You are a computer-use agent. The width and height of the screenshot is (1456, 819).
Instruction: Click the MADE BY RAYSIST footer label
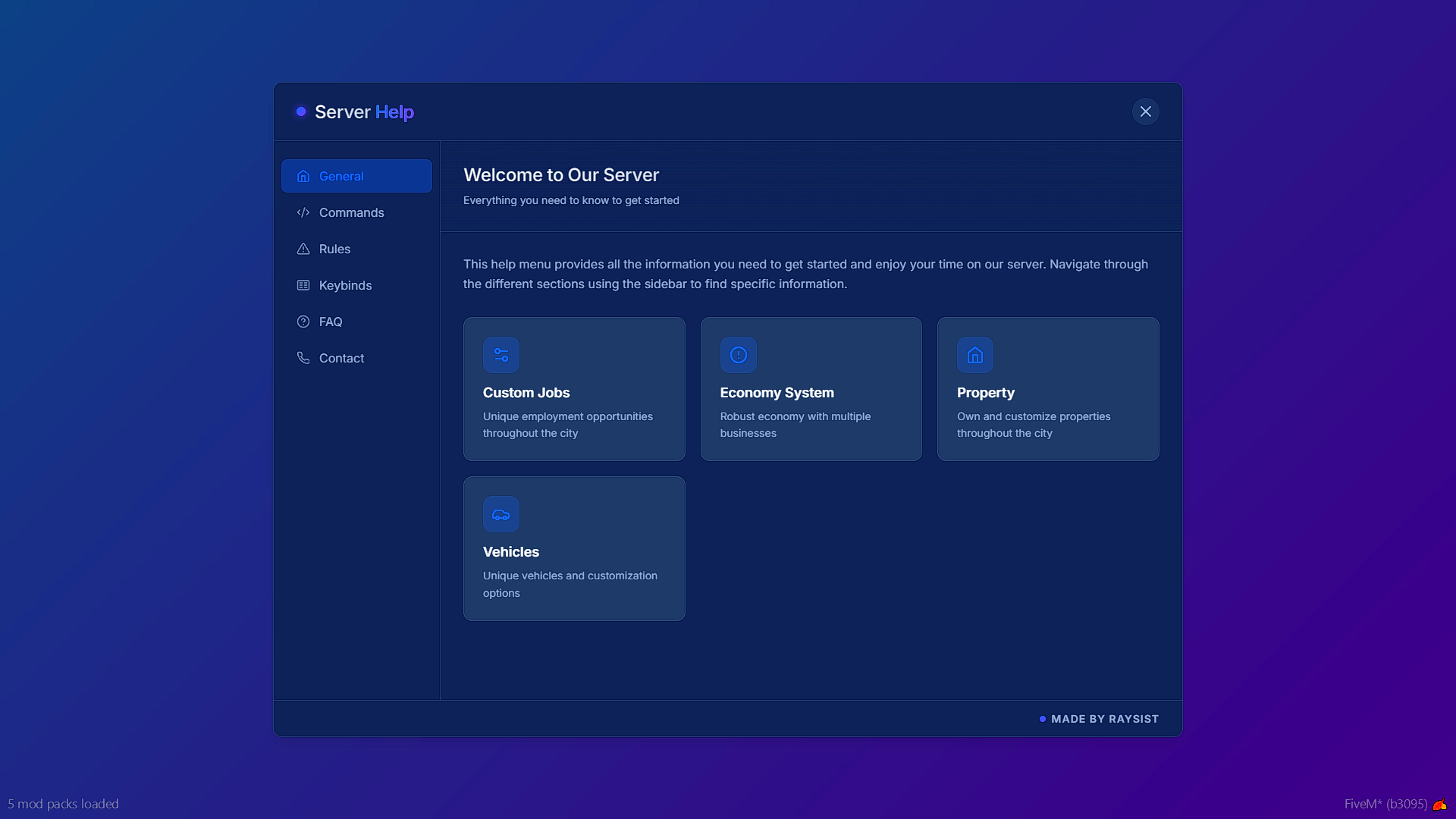(1105, 719)
